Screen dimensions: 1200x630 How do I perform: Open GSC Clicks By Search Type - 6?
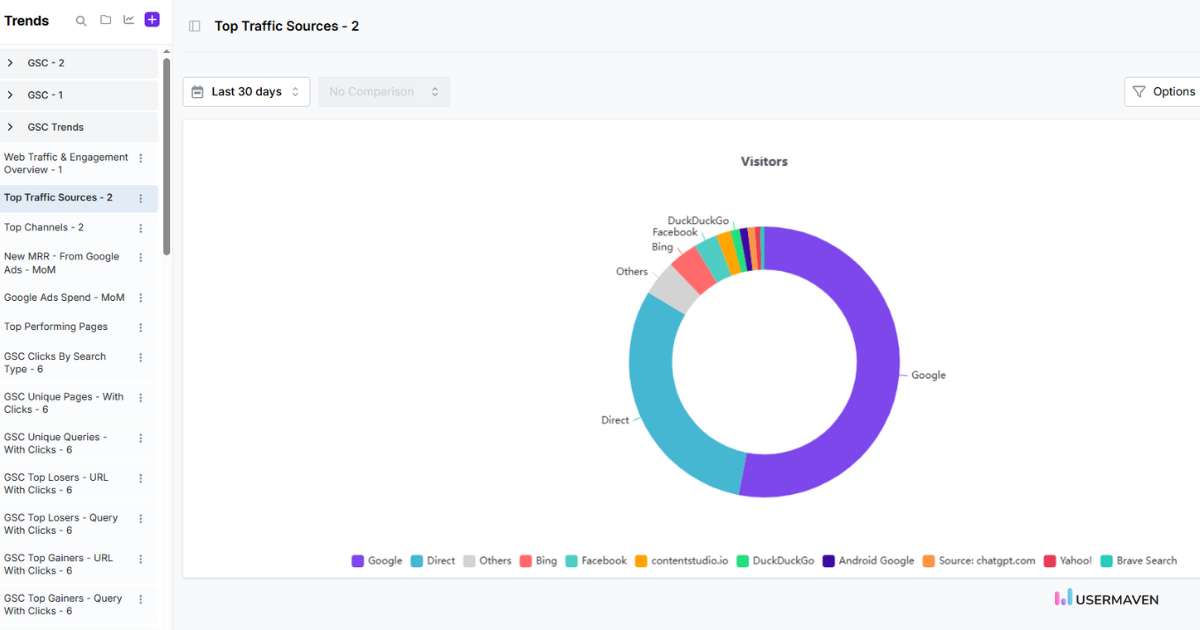click(55, 363)
